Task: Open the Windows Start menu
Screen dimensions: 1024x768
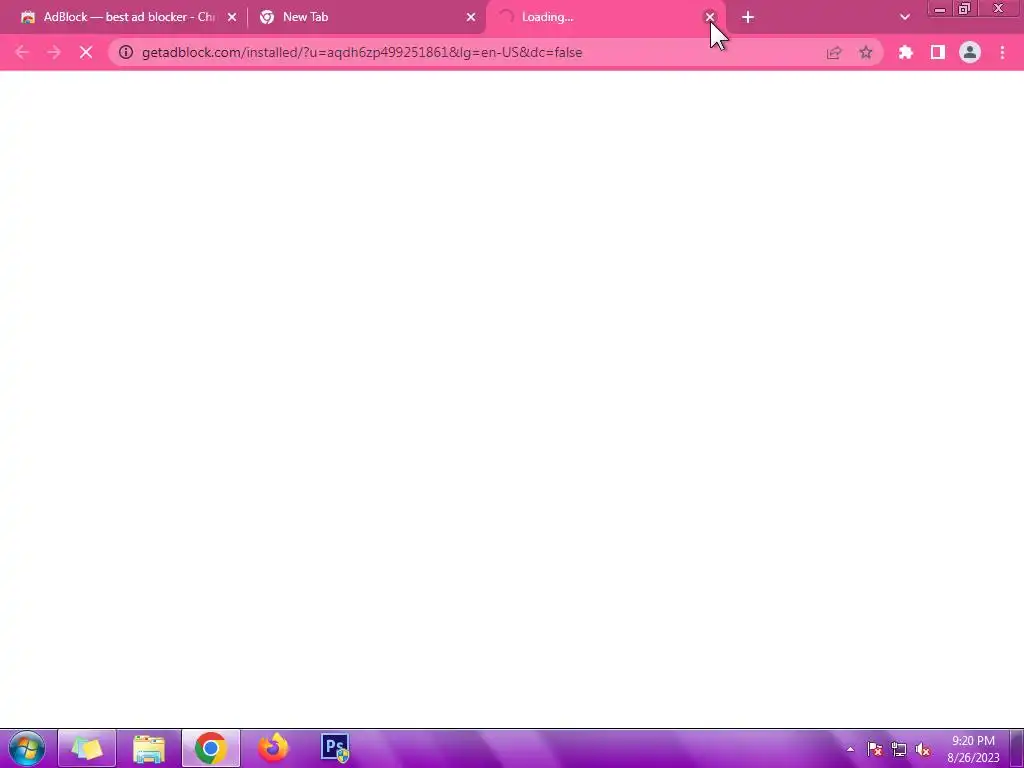Action: [x=27, y=748]
